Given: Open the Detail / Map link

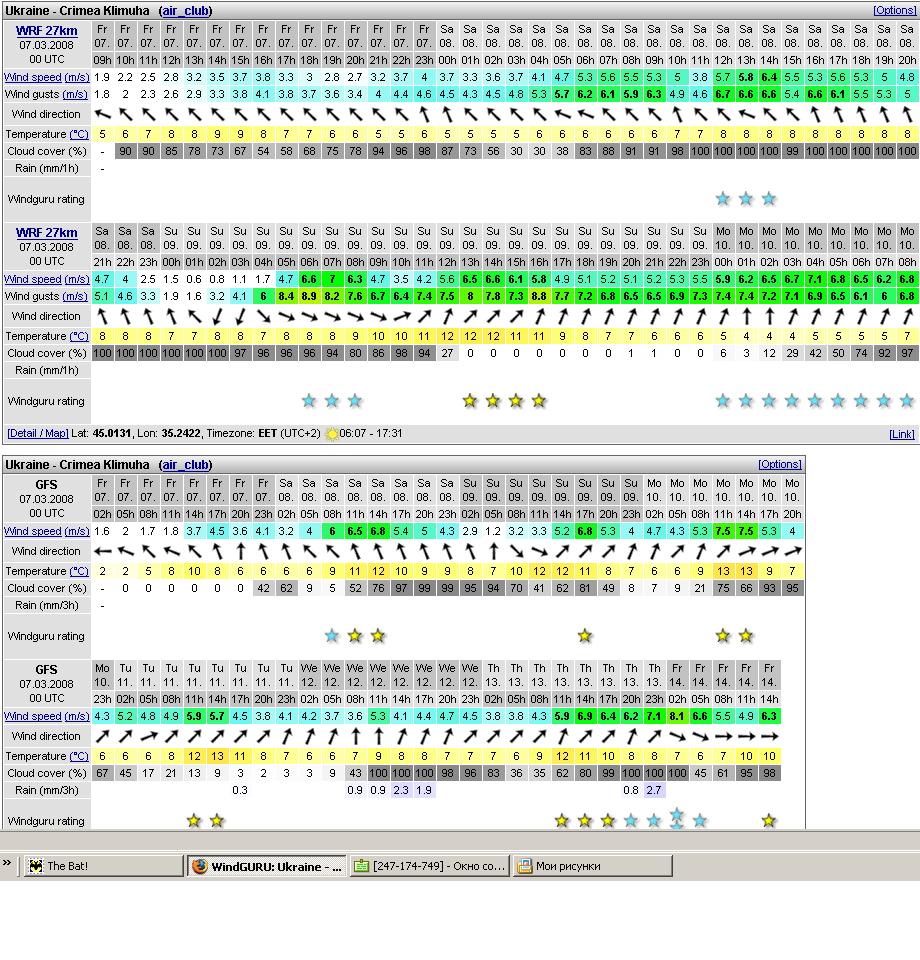Looking at the screenshot, I should [x=37, y=434].
